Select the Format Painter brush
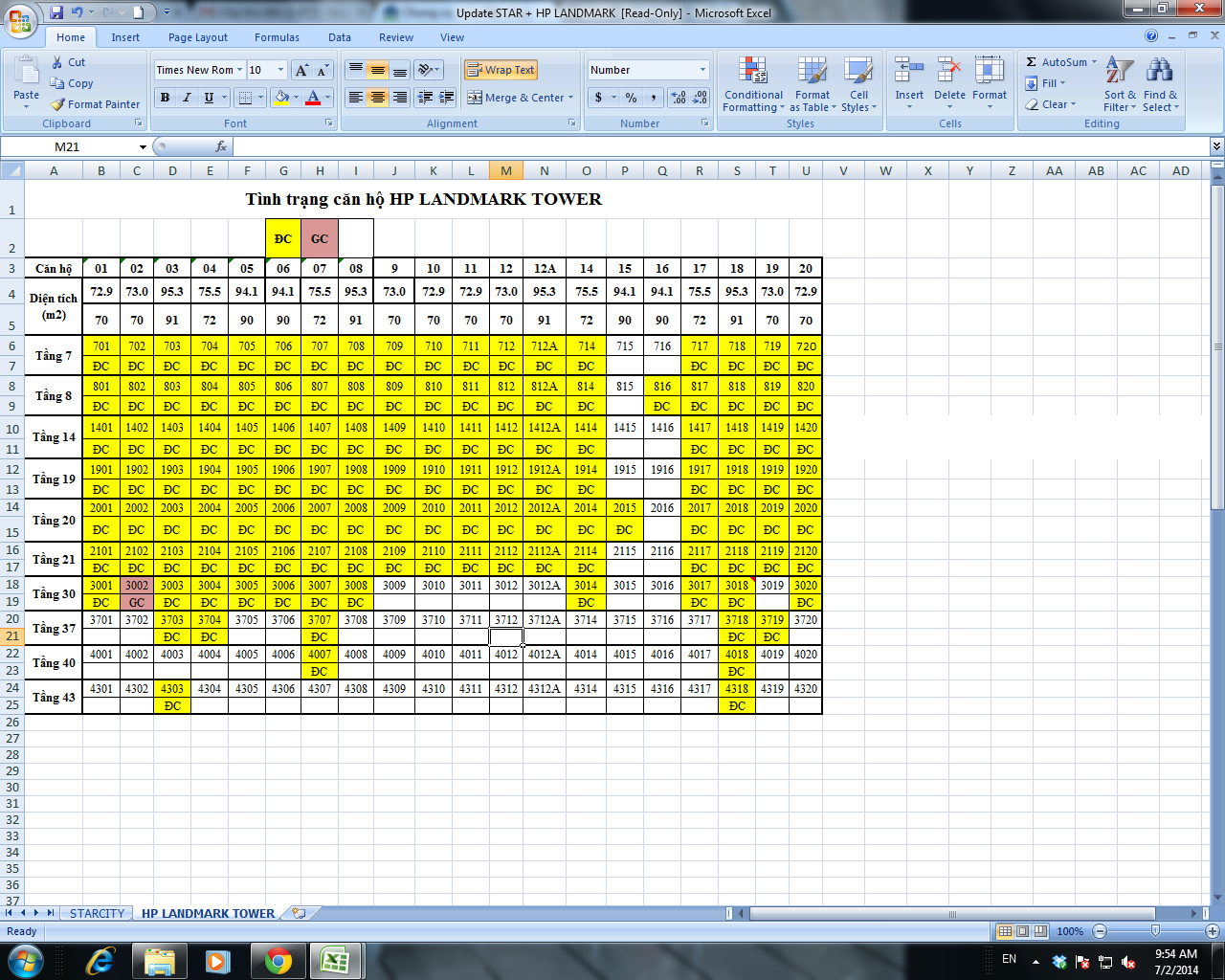This screenshot has height=980, width=1225. pyautogui.click(x=58, y=104)
